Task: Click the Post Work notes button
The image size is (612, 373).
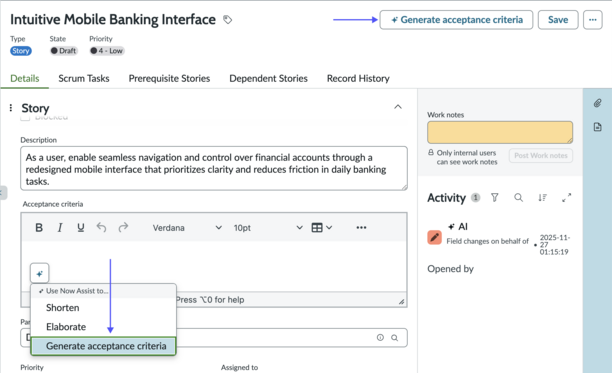Action: (541, 156)
